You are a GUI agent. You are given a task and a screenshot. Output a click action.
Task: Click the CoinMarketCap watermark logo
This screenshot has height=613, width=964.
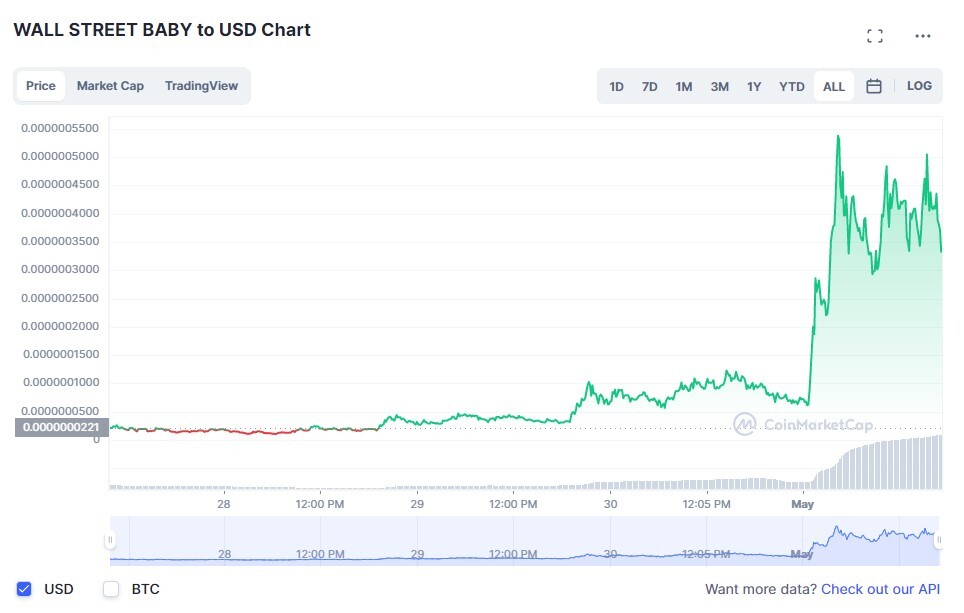click(x=803, y=424)
